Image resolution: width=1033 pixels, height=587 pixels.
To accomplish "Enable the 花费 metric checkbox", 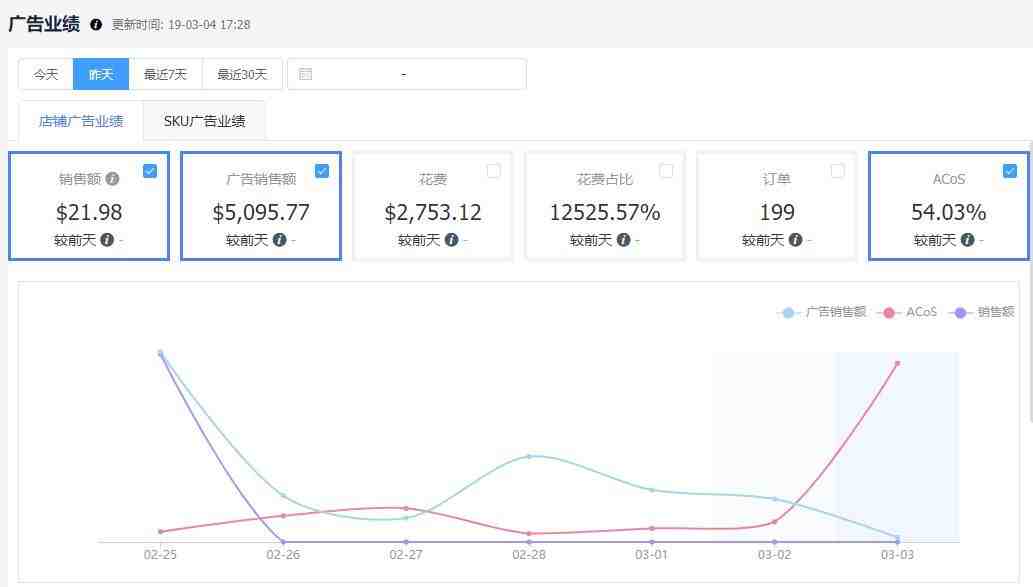I will pos(494,171).
